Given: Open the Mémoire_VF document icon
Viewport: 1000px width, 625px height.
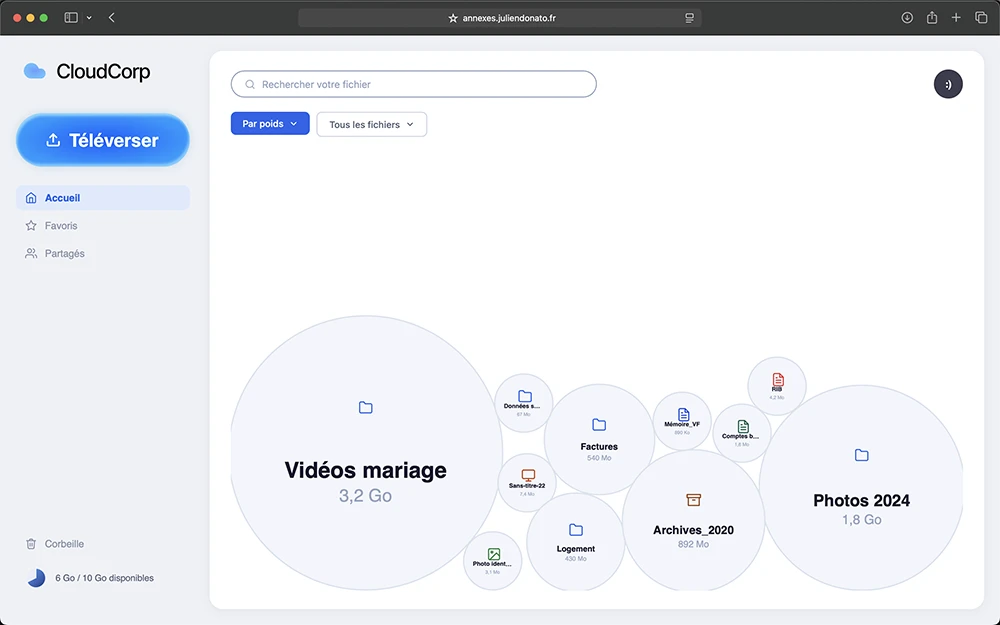Looking at the screenshot, I should pyautogui.click(x=683, y=414).
